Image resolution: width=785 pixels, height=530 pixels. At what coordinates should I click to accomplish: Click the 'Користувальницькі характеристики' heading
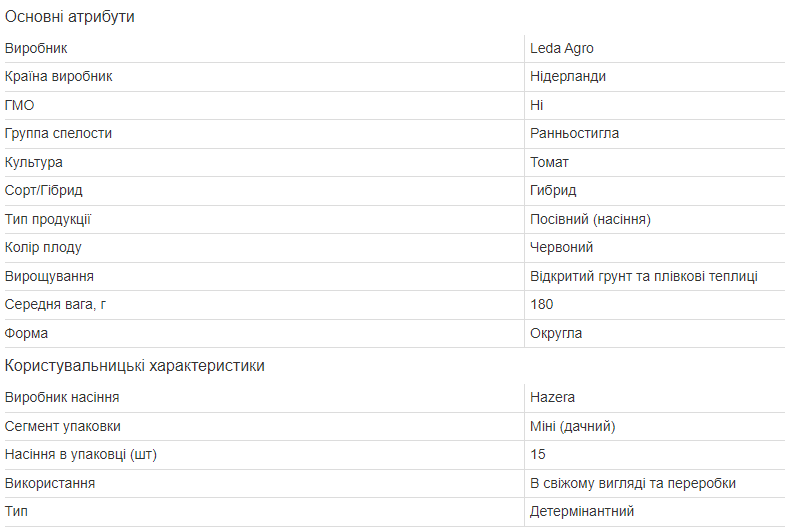point(135,366)
